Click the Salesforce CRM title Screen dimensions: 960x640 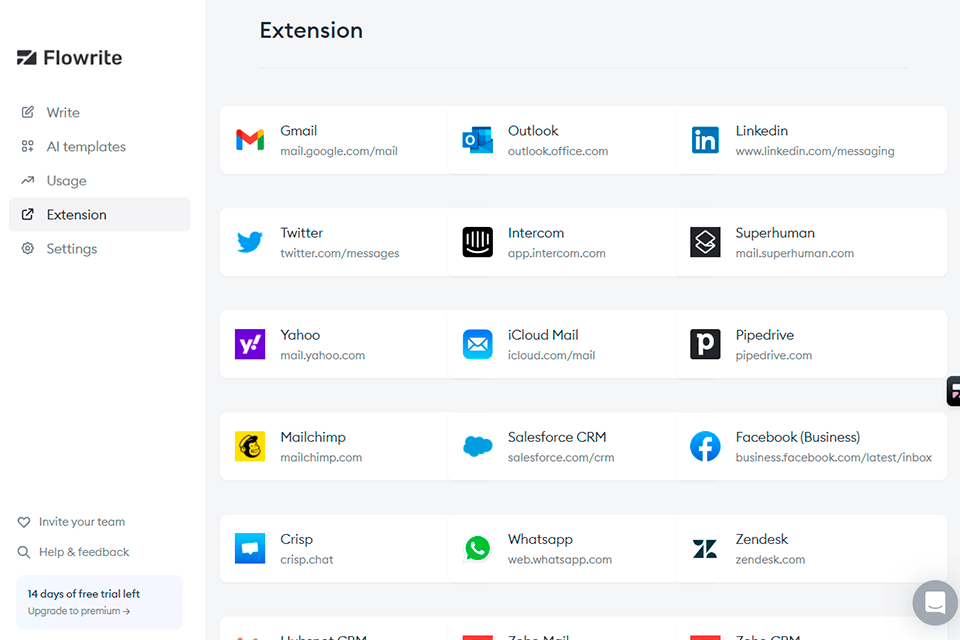pyautogui.click(x=557, y=437)
